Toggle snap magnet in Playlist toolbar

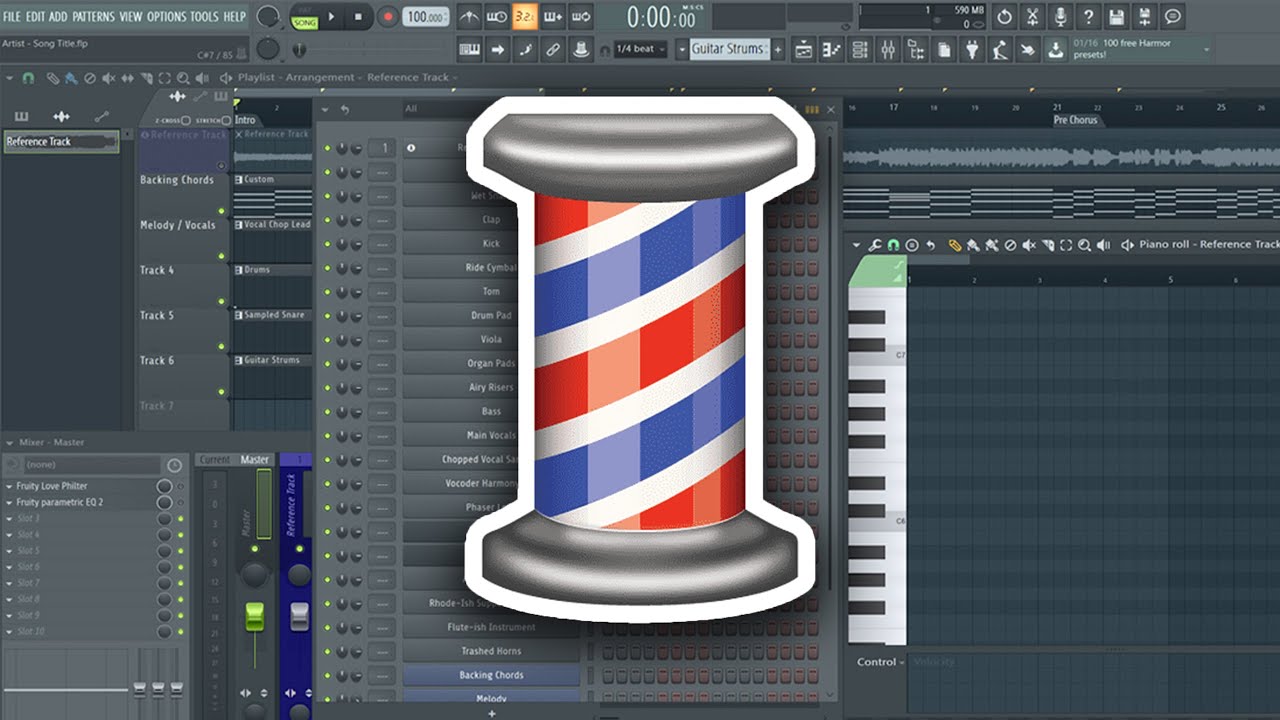[x=28, y=78]
